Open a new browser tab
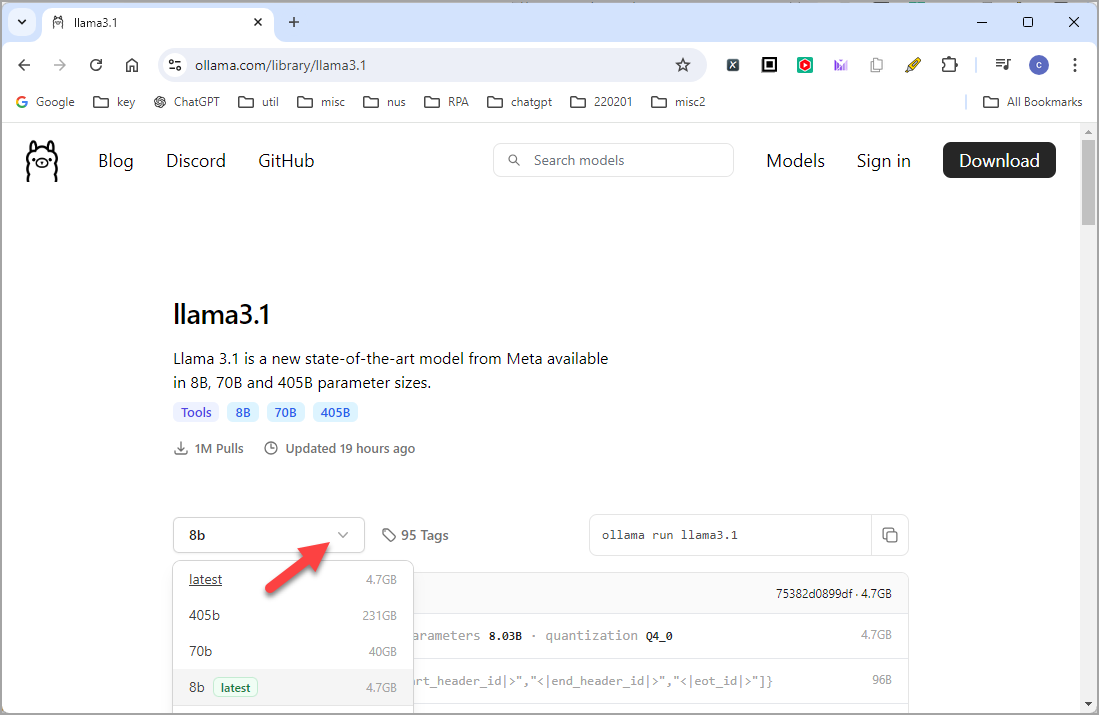Image resolution: width=1099 pixels, height=715 pixels. 294,22
